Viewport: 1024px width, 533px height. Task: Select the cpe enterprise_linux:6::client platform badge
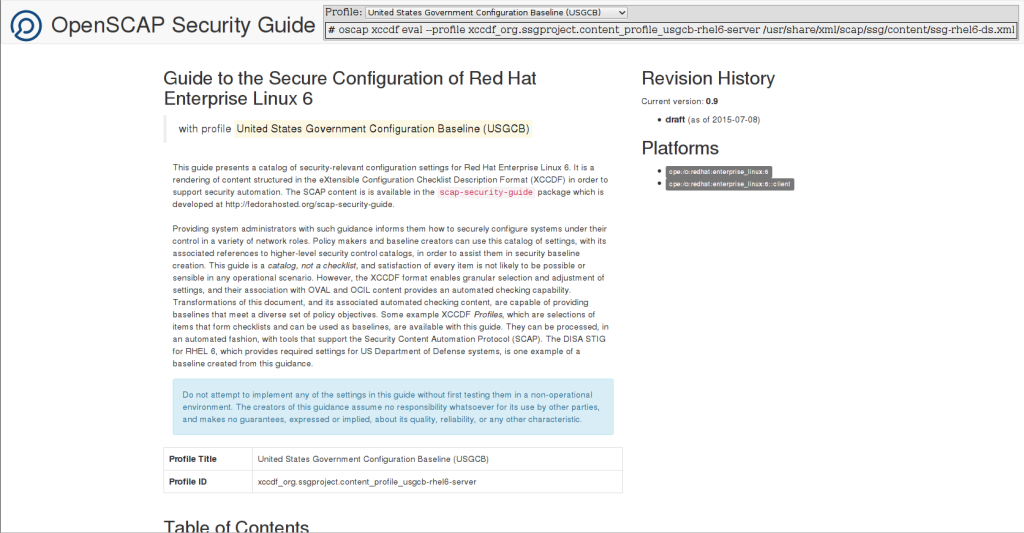pos(729,184)
